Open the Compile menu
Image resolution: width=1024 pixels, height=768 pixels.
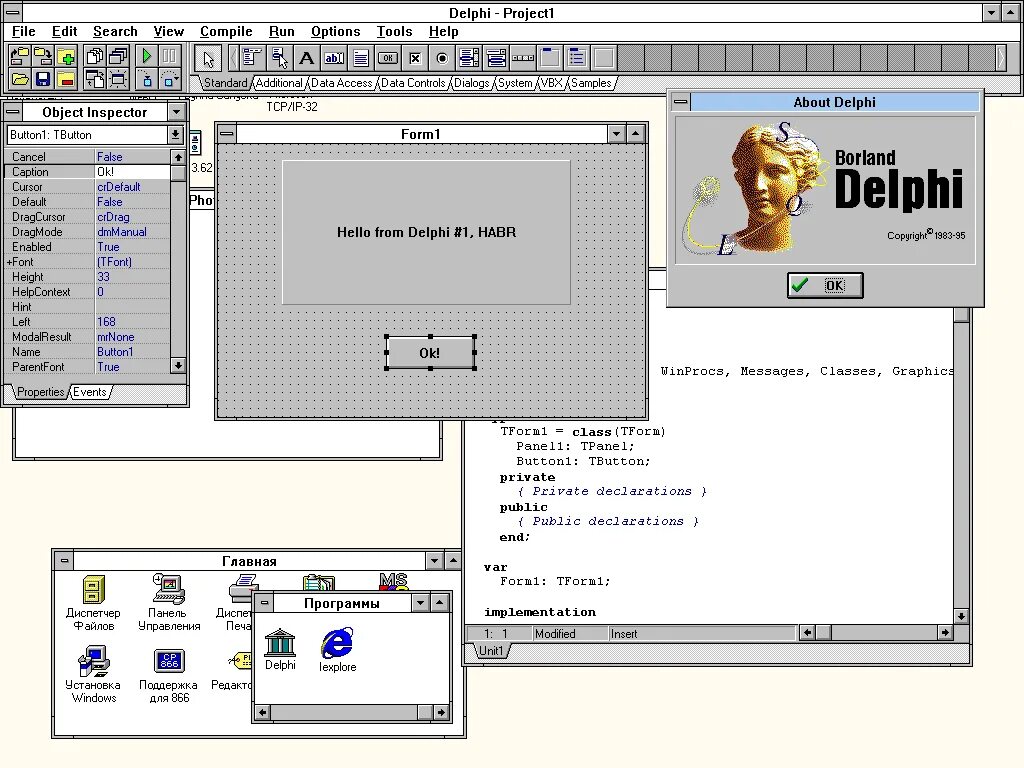[226, 31]
